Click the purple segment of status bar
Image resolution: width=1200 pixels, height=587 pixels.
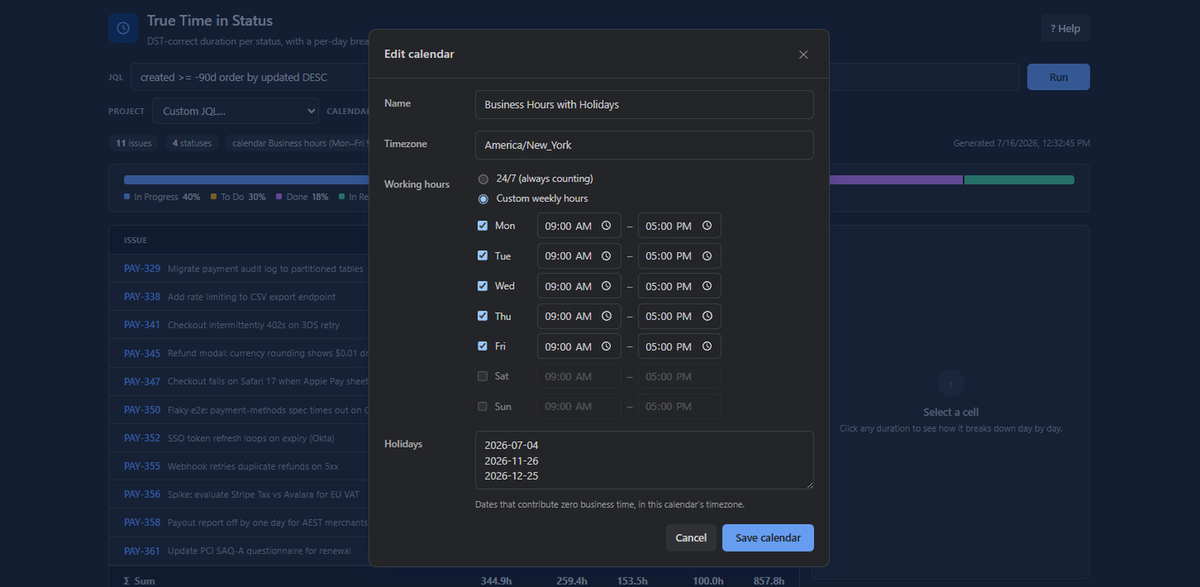point(895,180)
